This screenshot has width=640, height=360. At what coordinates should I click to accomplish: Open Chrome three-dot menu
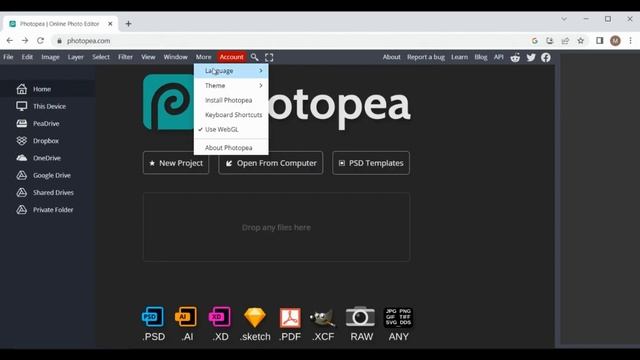coord(631,41)
